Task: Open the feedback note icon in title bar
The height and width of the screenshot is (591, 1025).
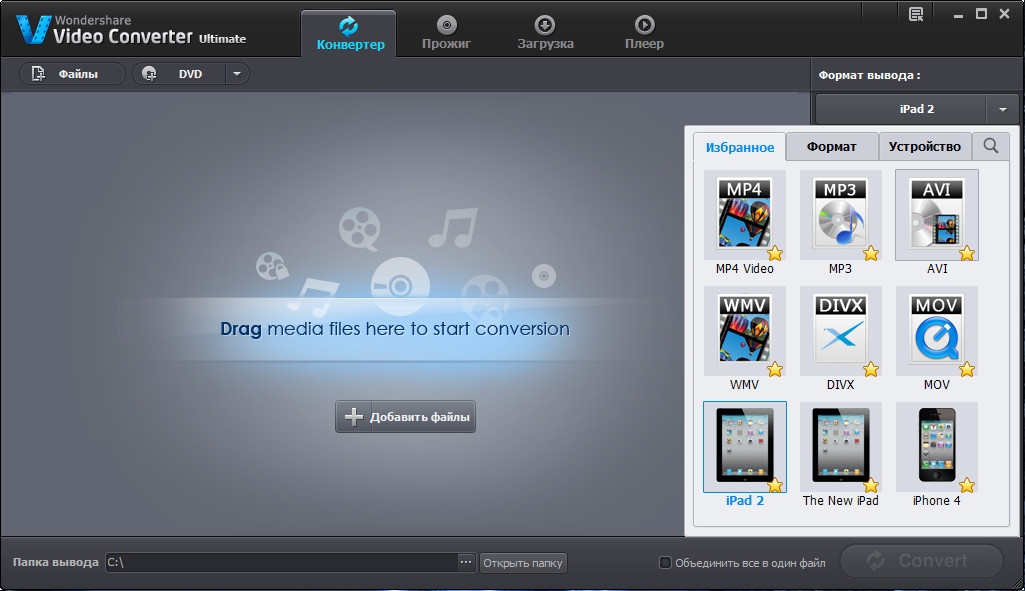Action: [x=916, y=14]
